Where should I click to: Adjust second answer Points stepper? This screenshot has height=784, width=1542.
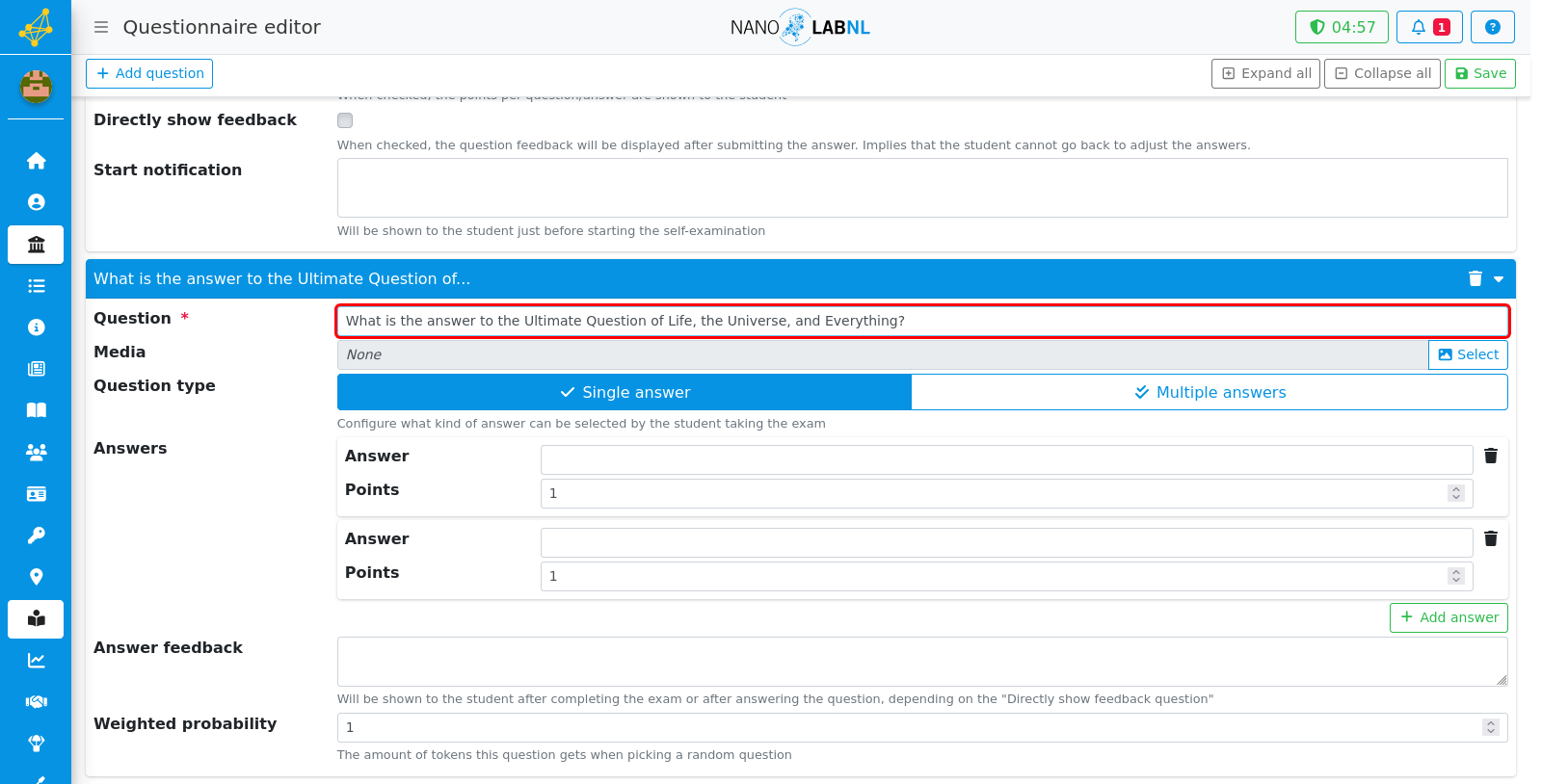click(x=1456, y=576)
